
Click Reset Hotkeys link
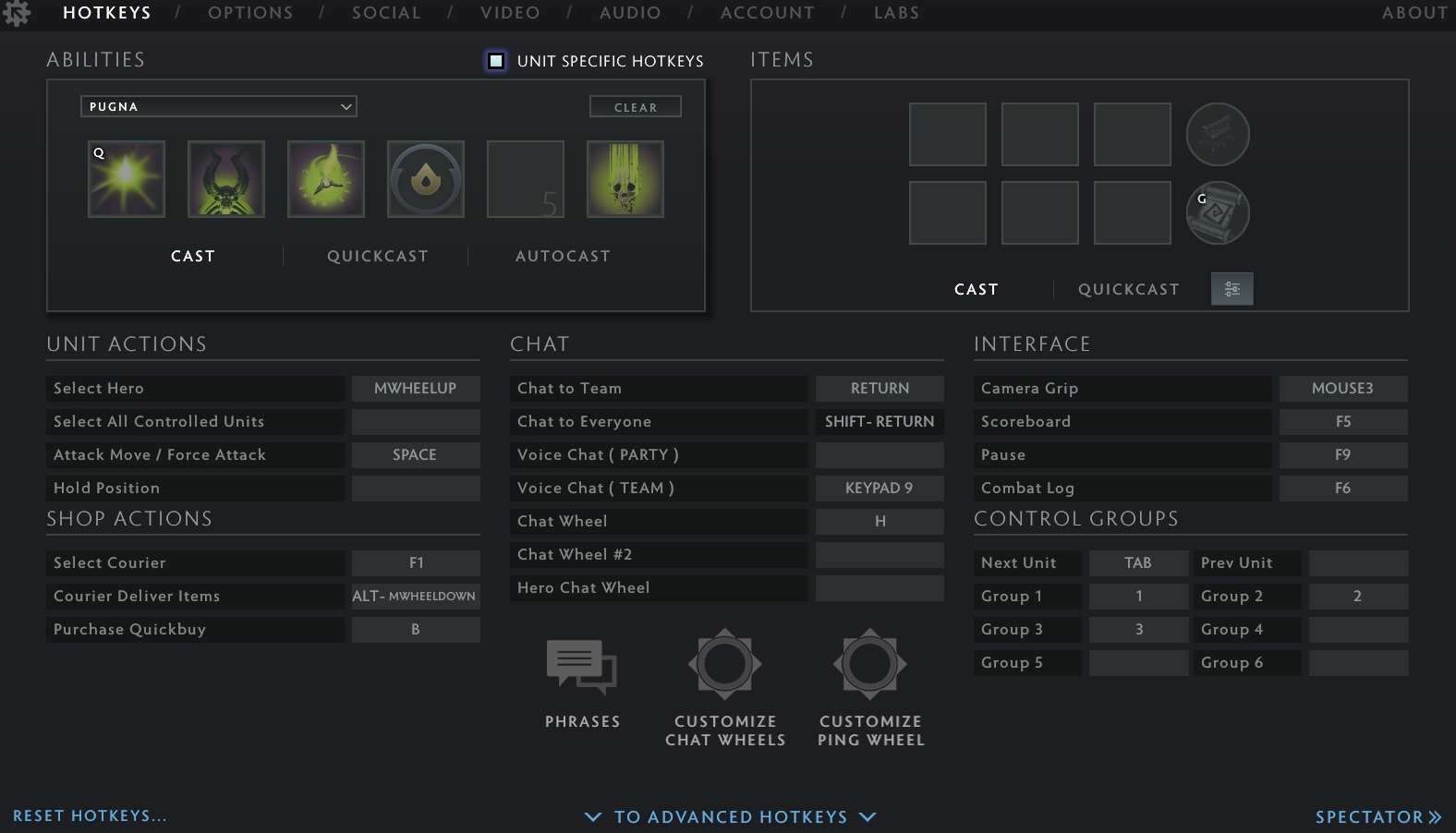click(90, 815)
